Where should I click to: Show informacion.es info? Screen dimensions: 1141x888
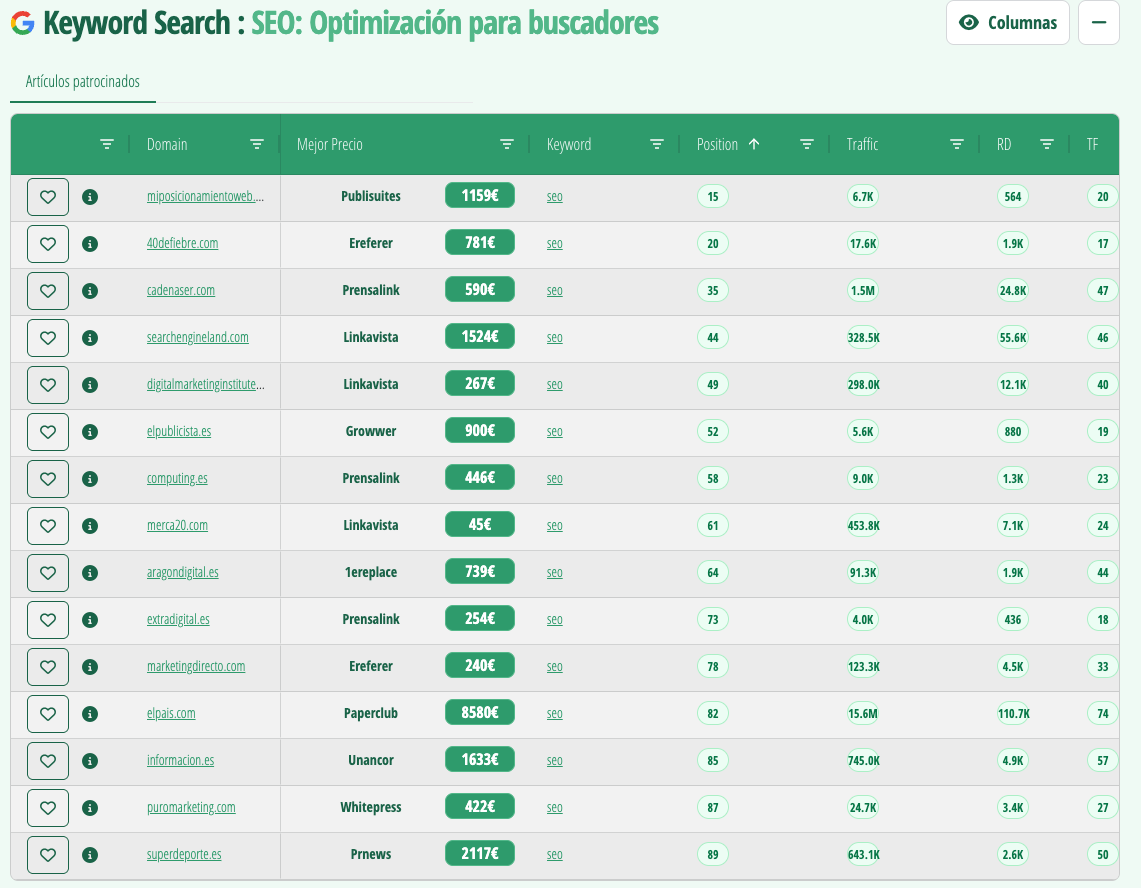(90, 761)
